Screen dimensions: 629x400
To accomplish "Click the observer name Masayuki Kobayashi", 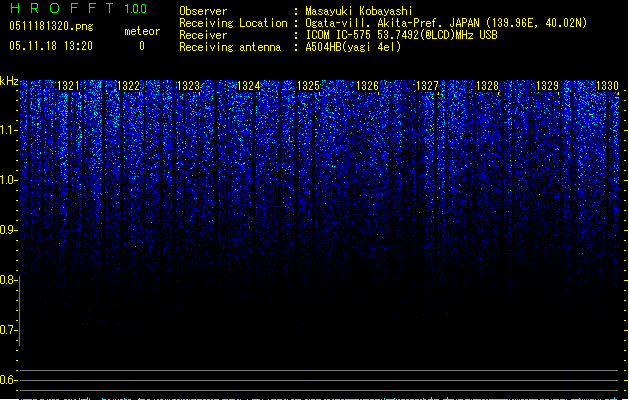I will pos(359,11).
